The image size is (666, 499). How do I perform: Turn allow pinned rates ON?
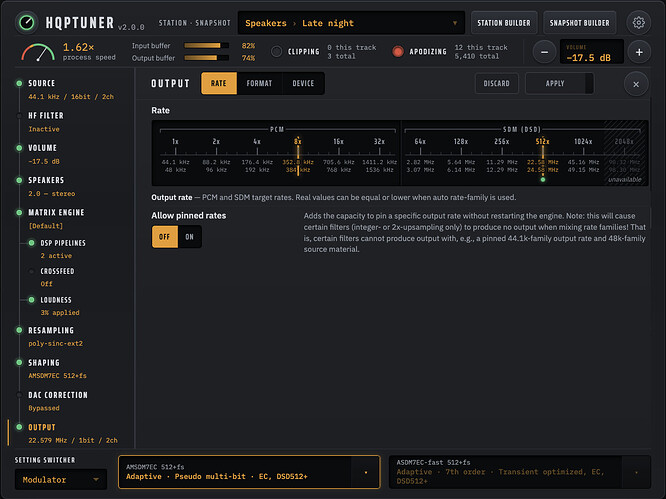(189, 237)
